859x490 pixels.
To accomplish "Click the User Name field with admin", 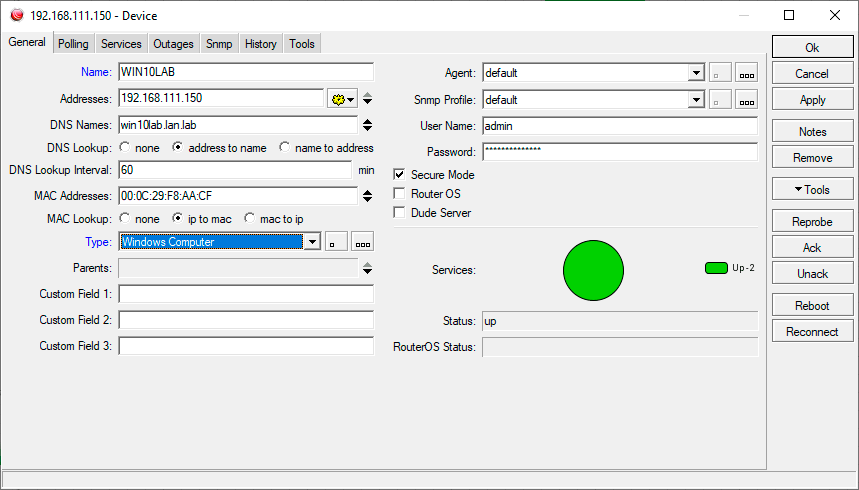I will click(620, 126).
